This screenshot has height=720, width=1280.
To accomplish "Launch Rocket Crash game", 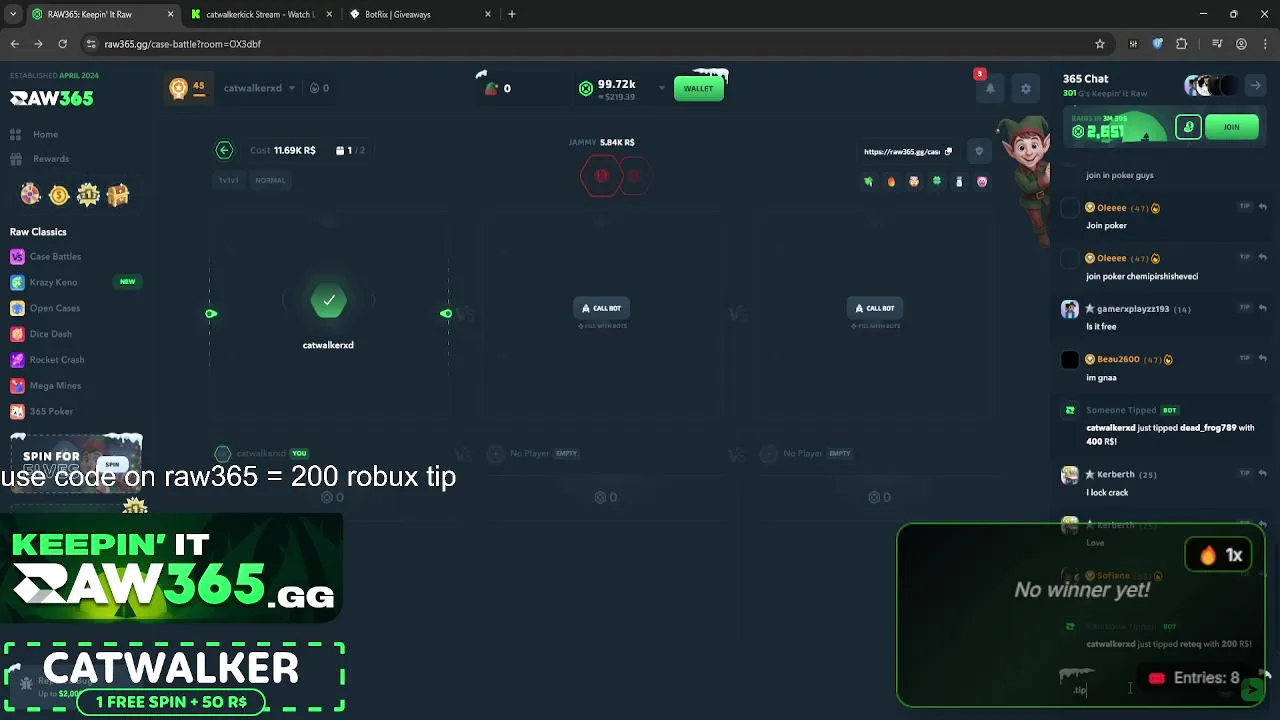I will (x=47, y=360).
